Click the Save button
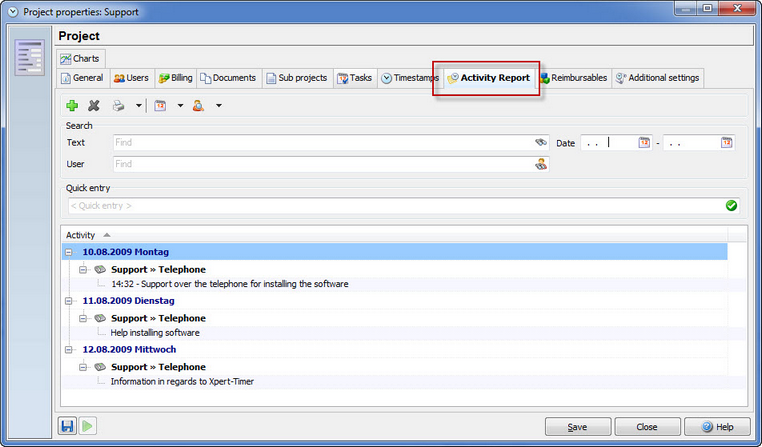The image size is (762, 447). 578,427
